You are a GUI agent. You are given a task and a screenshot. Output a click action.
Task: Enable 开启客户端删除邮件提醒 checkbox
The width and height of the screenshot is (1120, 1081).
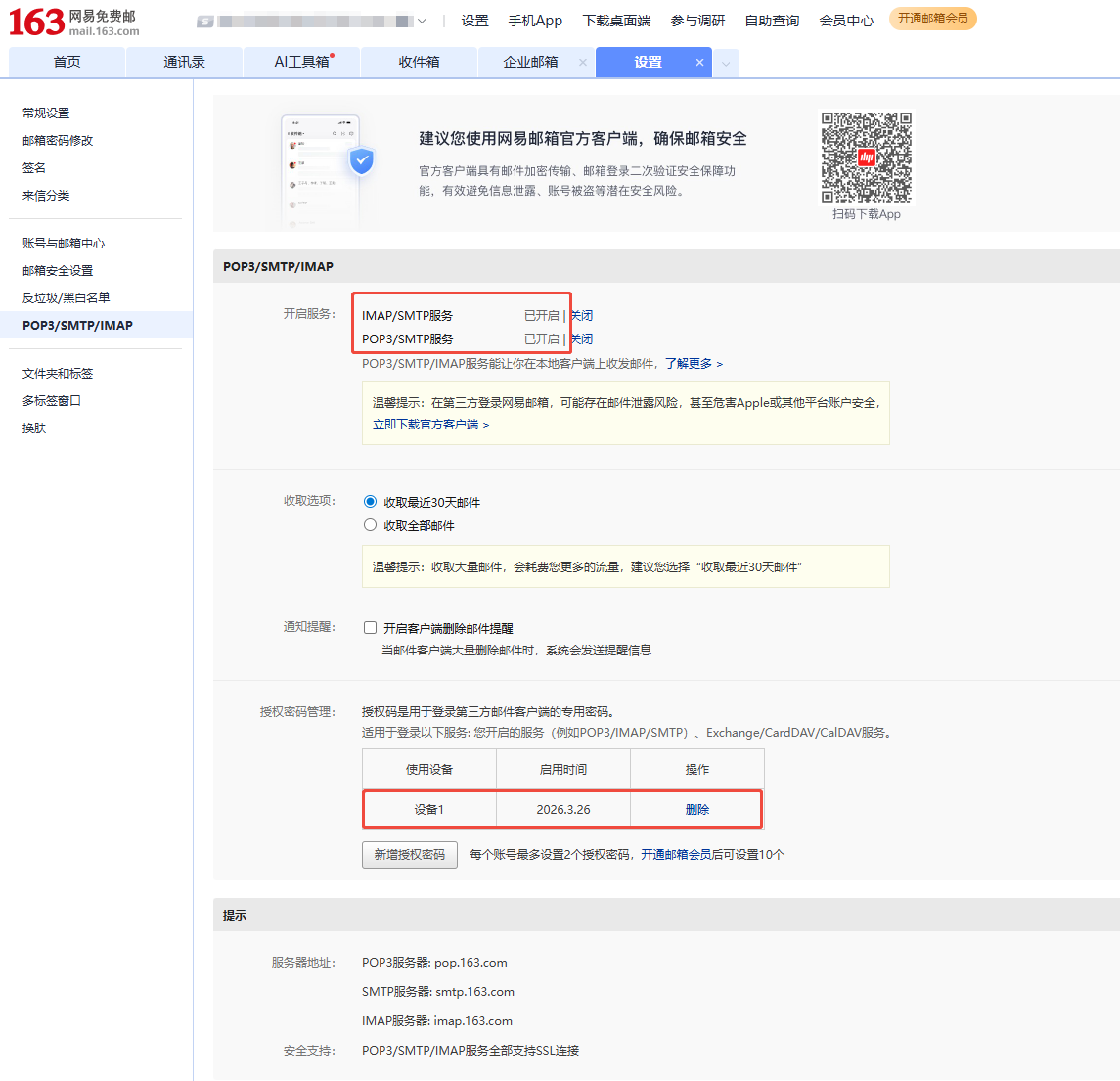coord(370,628)
